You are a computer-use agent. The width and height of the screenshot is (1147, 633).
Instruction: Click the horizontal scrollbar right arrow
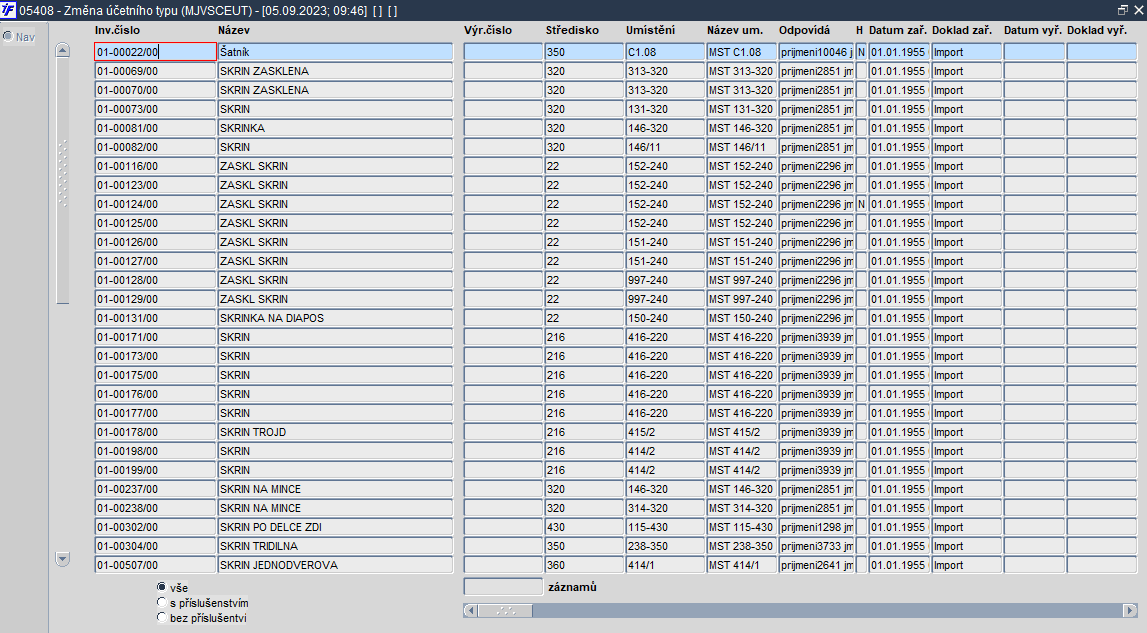coord(1130,610)
